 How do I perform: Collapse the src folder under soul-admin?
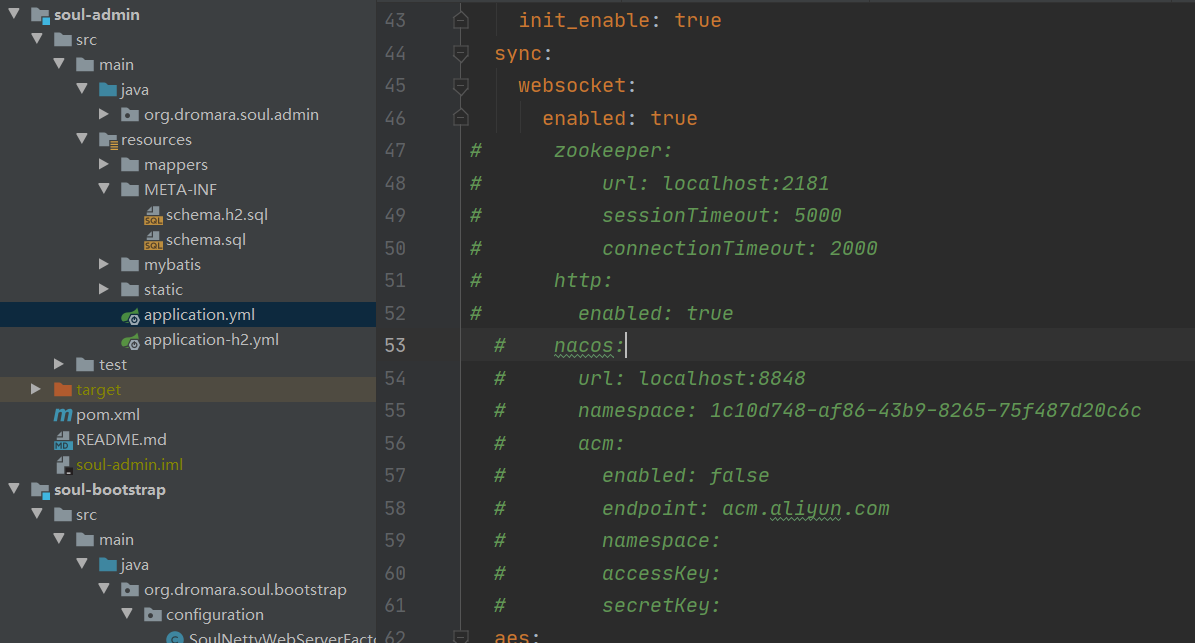37,39
